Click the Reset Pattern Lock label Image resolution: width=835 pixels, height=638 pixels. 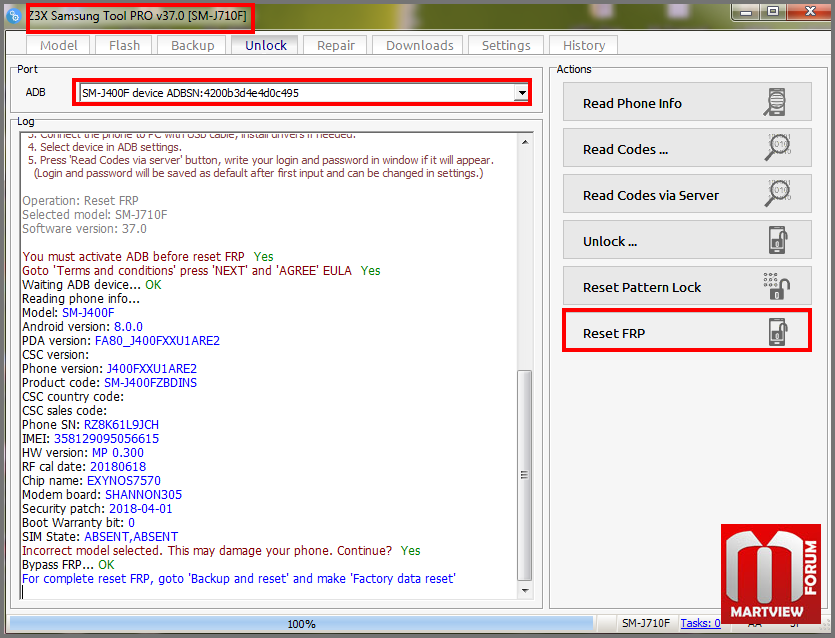(642, 288)
